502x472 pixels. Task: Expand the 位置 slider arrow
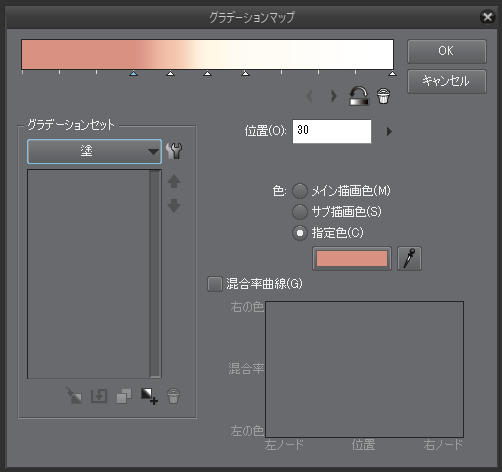[389, 131]
